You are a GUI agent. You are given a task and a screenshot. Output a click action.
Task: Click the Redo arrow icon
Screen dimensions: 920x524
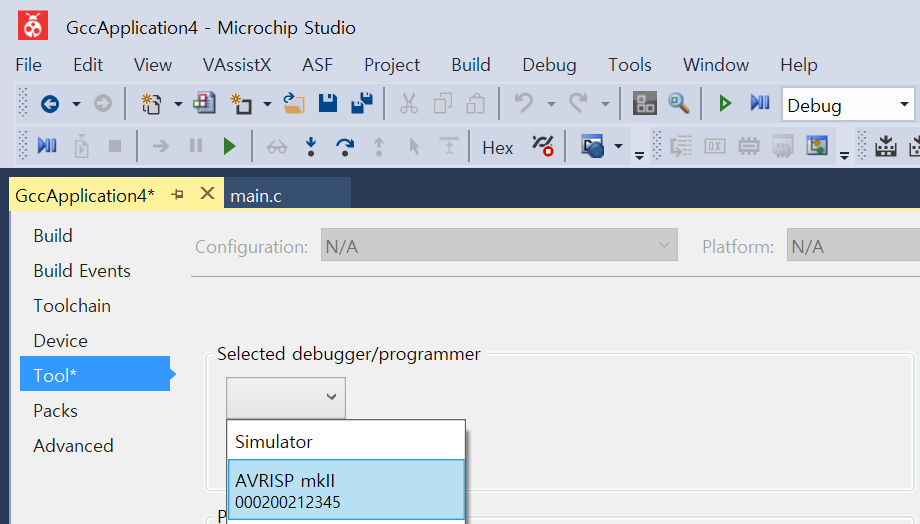coord(578,104)
